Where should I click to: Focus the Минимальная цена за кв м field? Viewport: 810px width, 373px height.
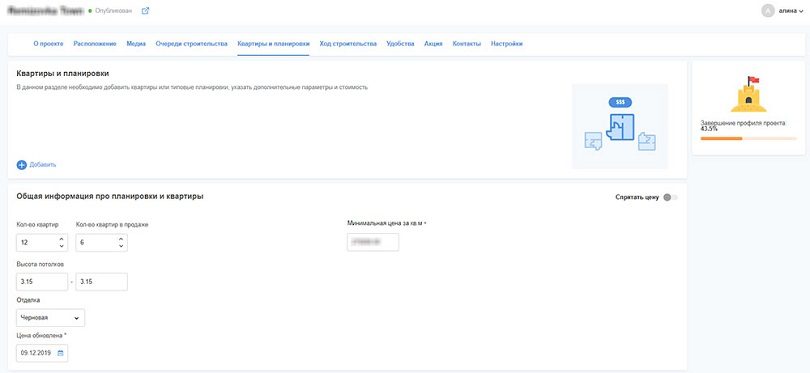[x=373, y=242]
